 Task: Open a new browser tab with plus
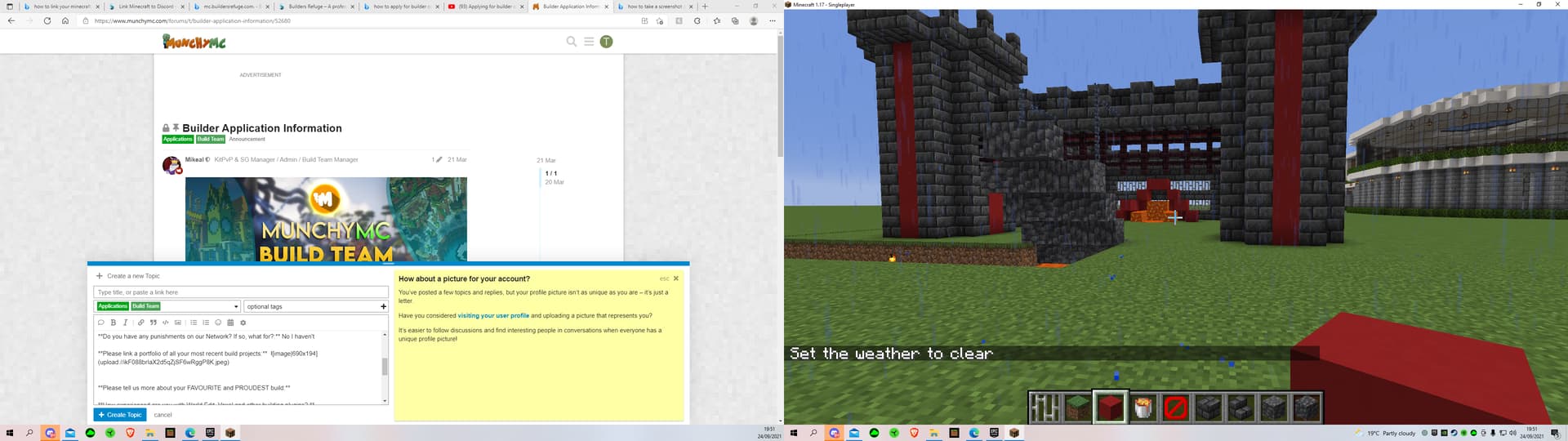[705, 7]
